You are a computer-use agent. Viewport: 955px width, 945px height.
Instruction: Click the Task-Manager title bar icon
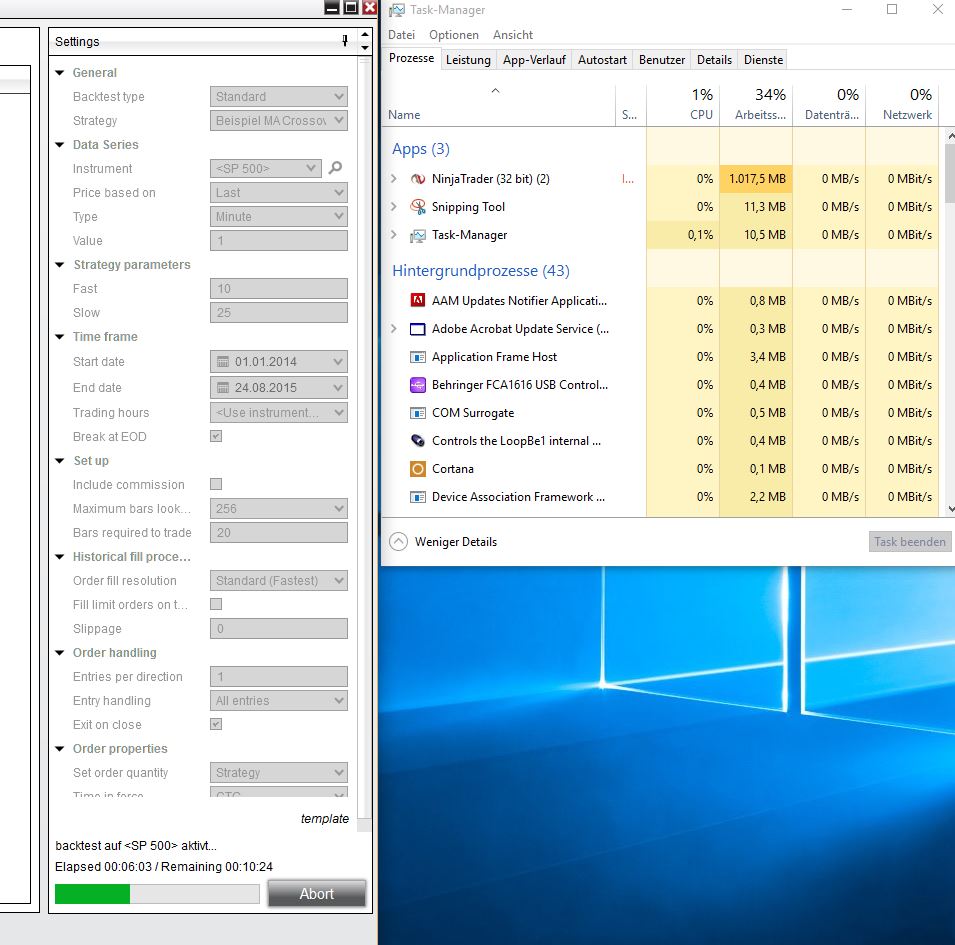tap(397, 10)
